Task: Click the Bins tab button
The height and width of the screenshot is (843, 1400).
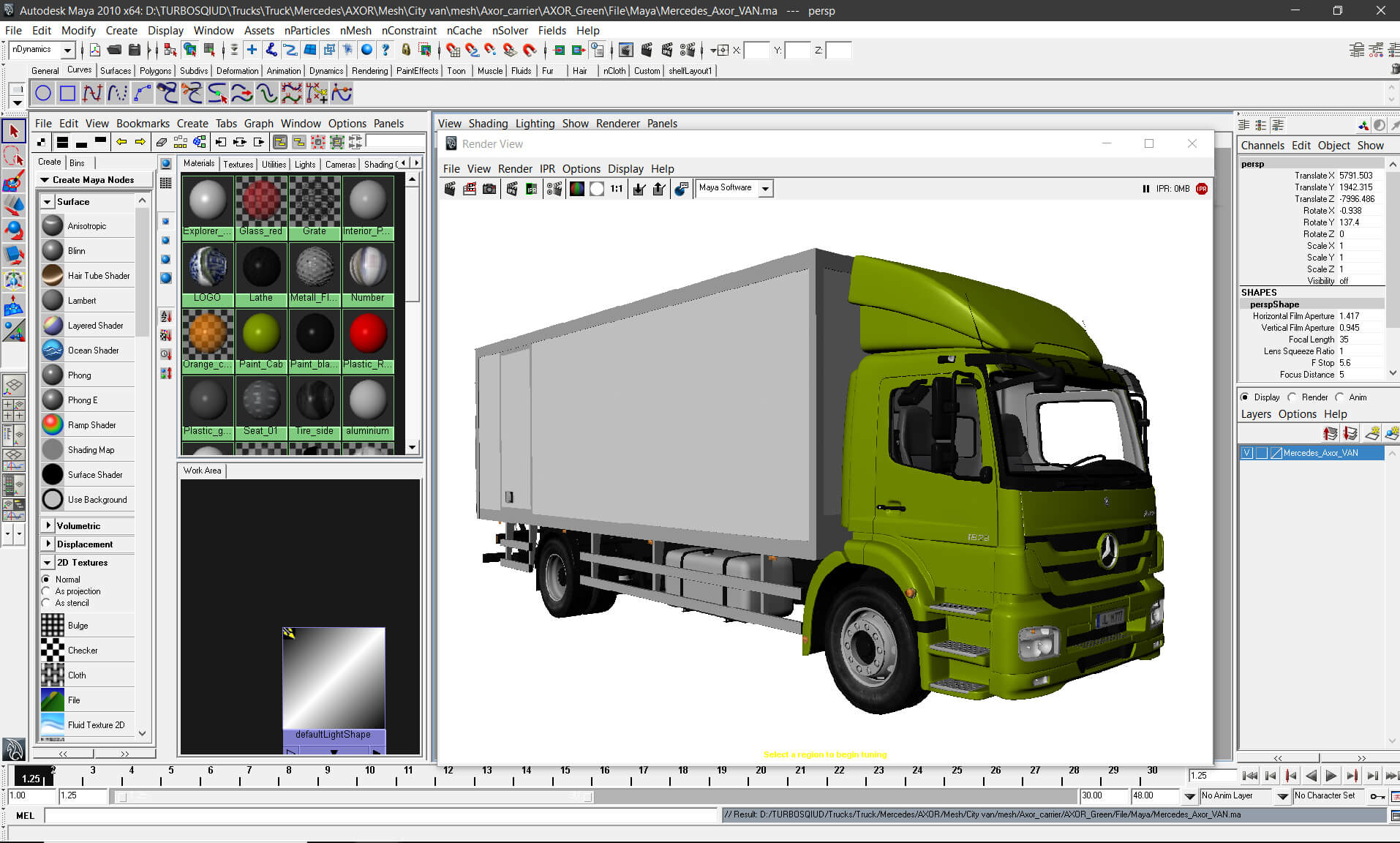Action: tap(77, 162)
